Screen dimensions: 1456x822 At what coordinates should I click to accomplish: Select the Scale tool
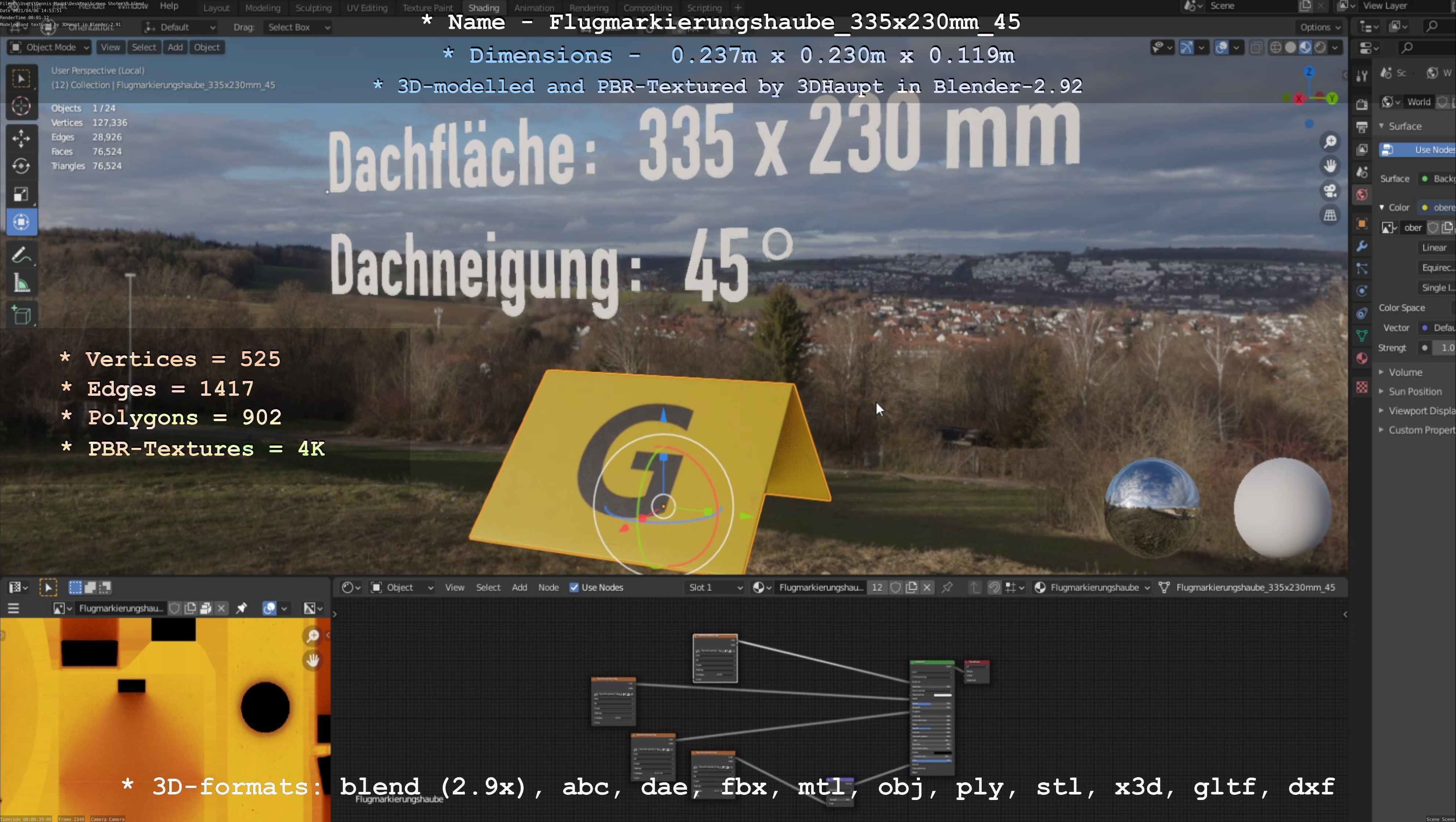click(21, 194)
